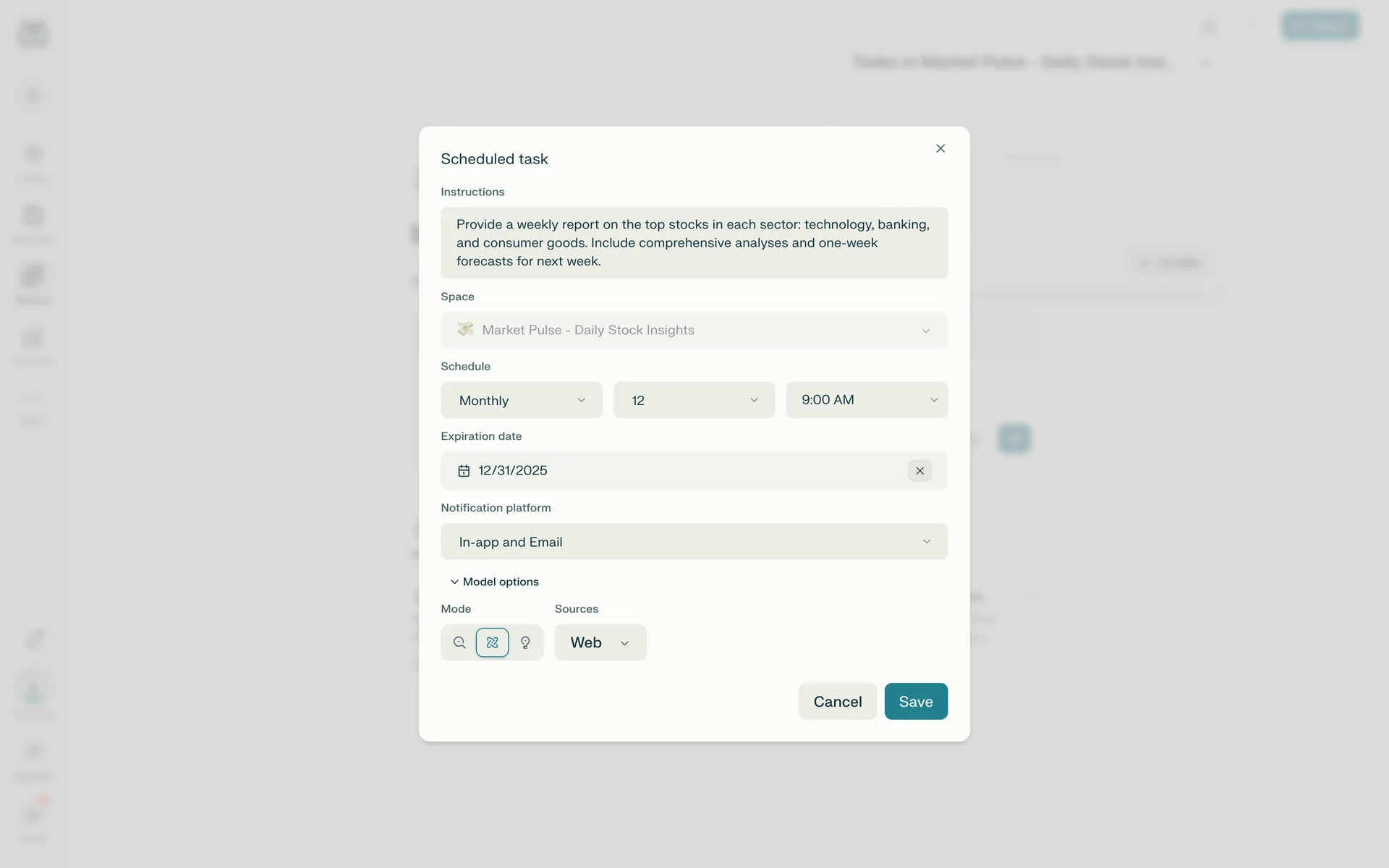The height and width of the screenshot is (868, 1389).
Task: Click the calendar icon in Expiration date
Action: [464, 471]
